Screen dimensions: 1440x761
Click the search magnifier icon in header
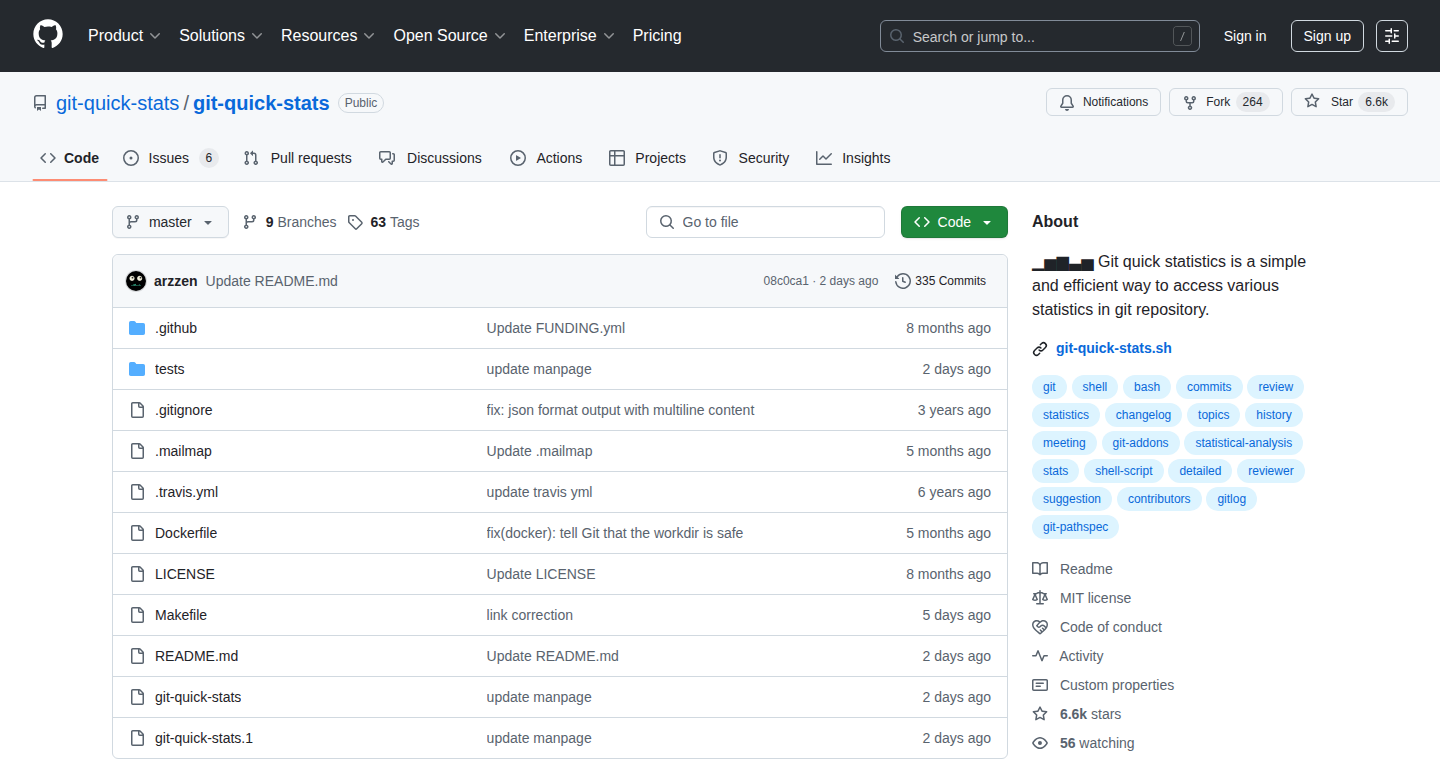click(x=897, y=37)
